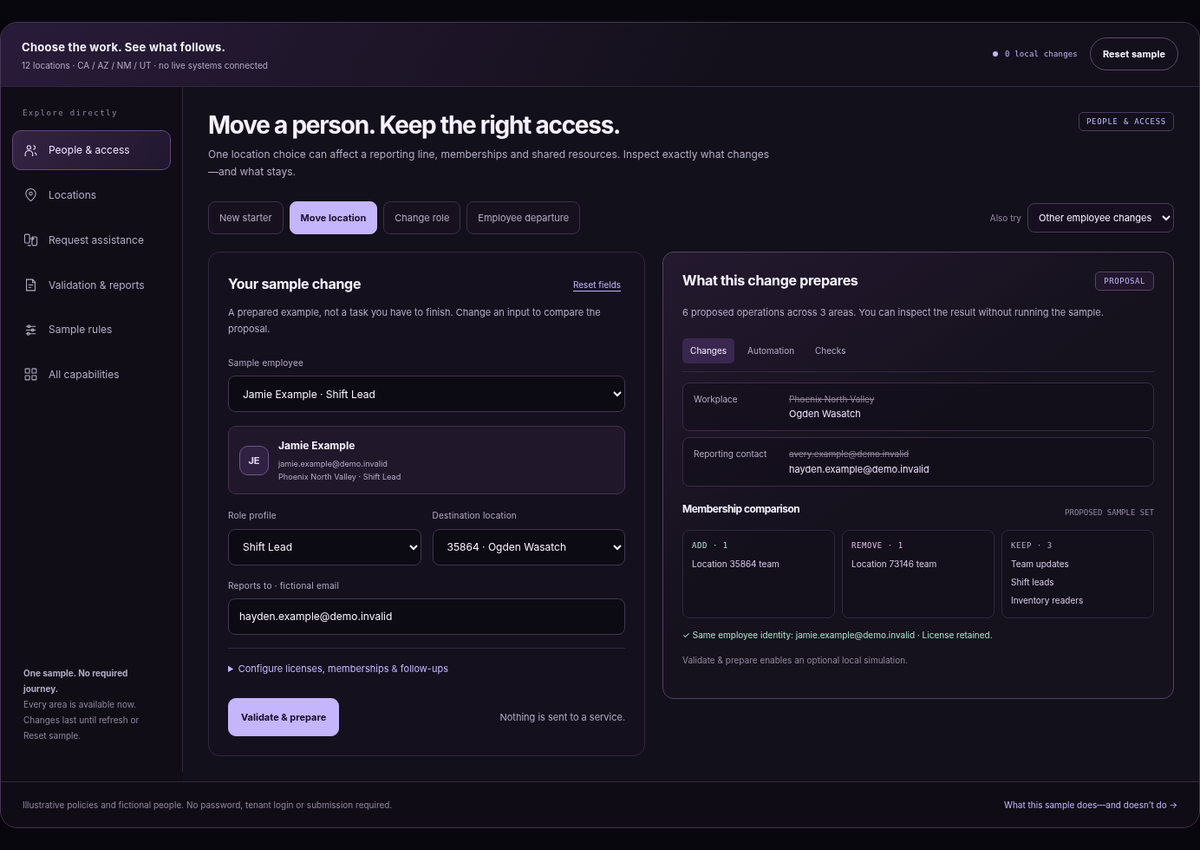Open Request assistance in sidebar
The width and height of the screenshot is (1200, 850).
(91, 240)
